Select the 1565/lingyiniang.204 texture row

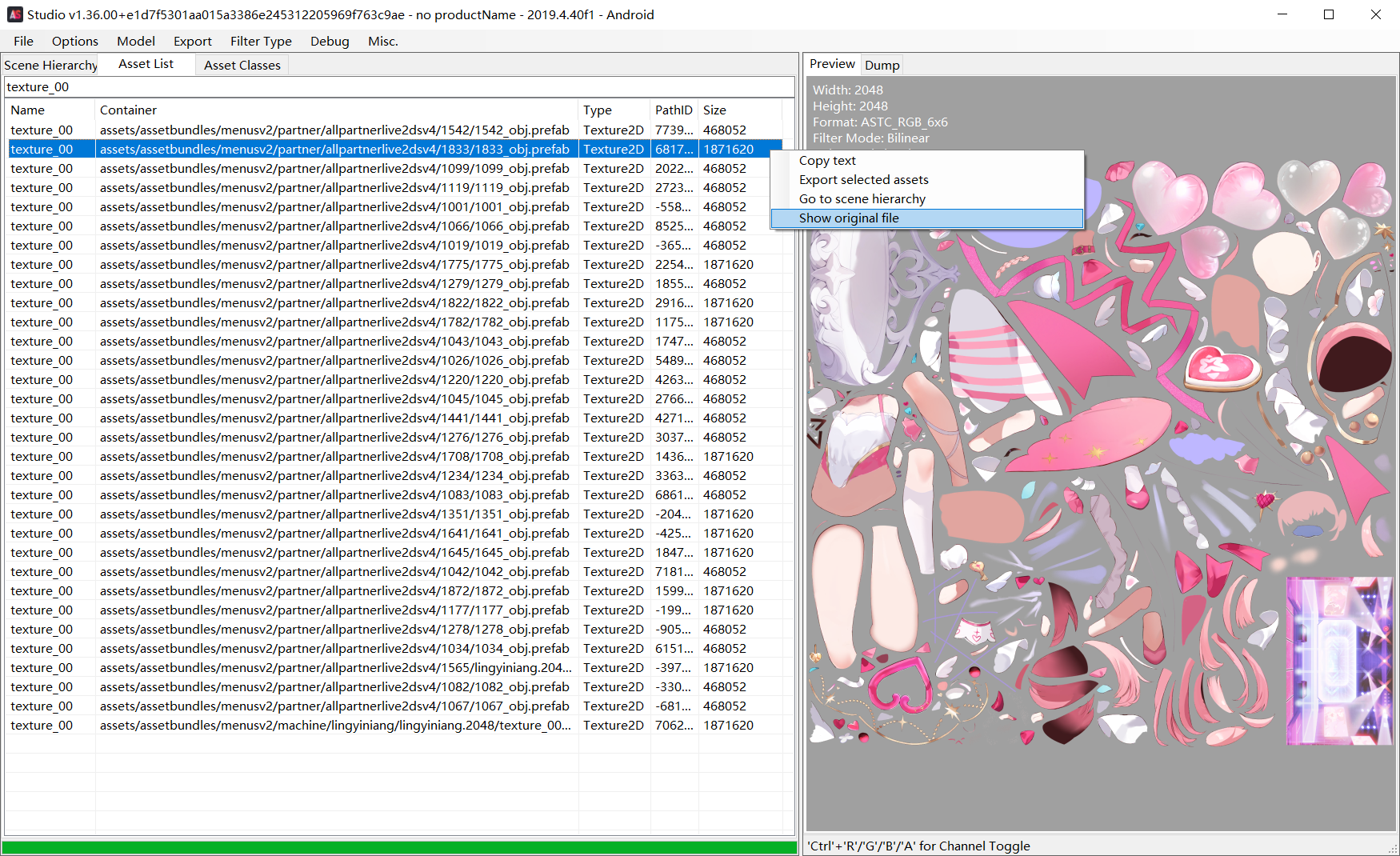tap(394, 667)
